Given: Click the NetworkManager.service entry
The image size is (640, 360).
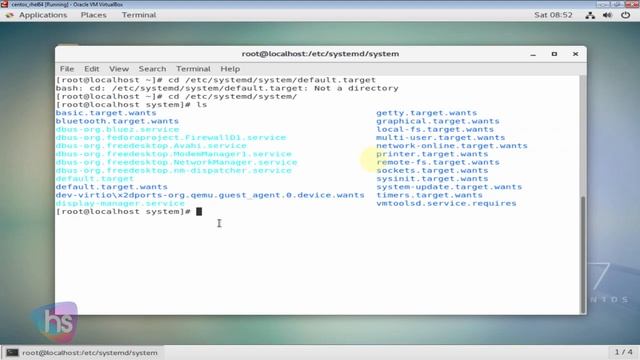Looking at the screenshot, I should pos(176,162).
